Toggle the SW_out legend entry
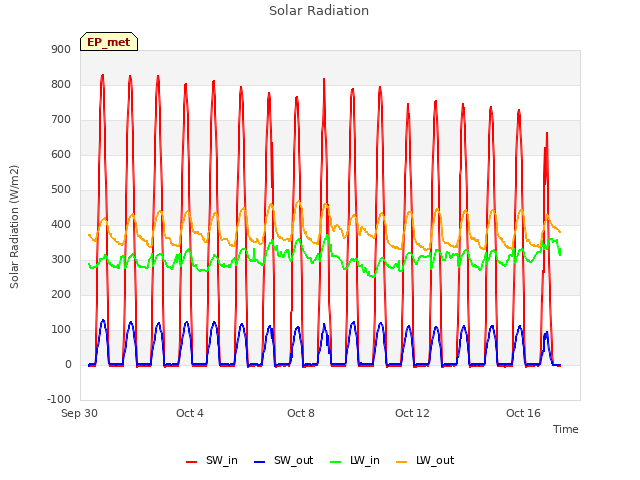The height and width of the screenshot is (480, 640). (284, 461)
